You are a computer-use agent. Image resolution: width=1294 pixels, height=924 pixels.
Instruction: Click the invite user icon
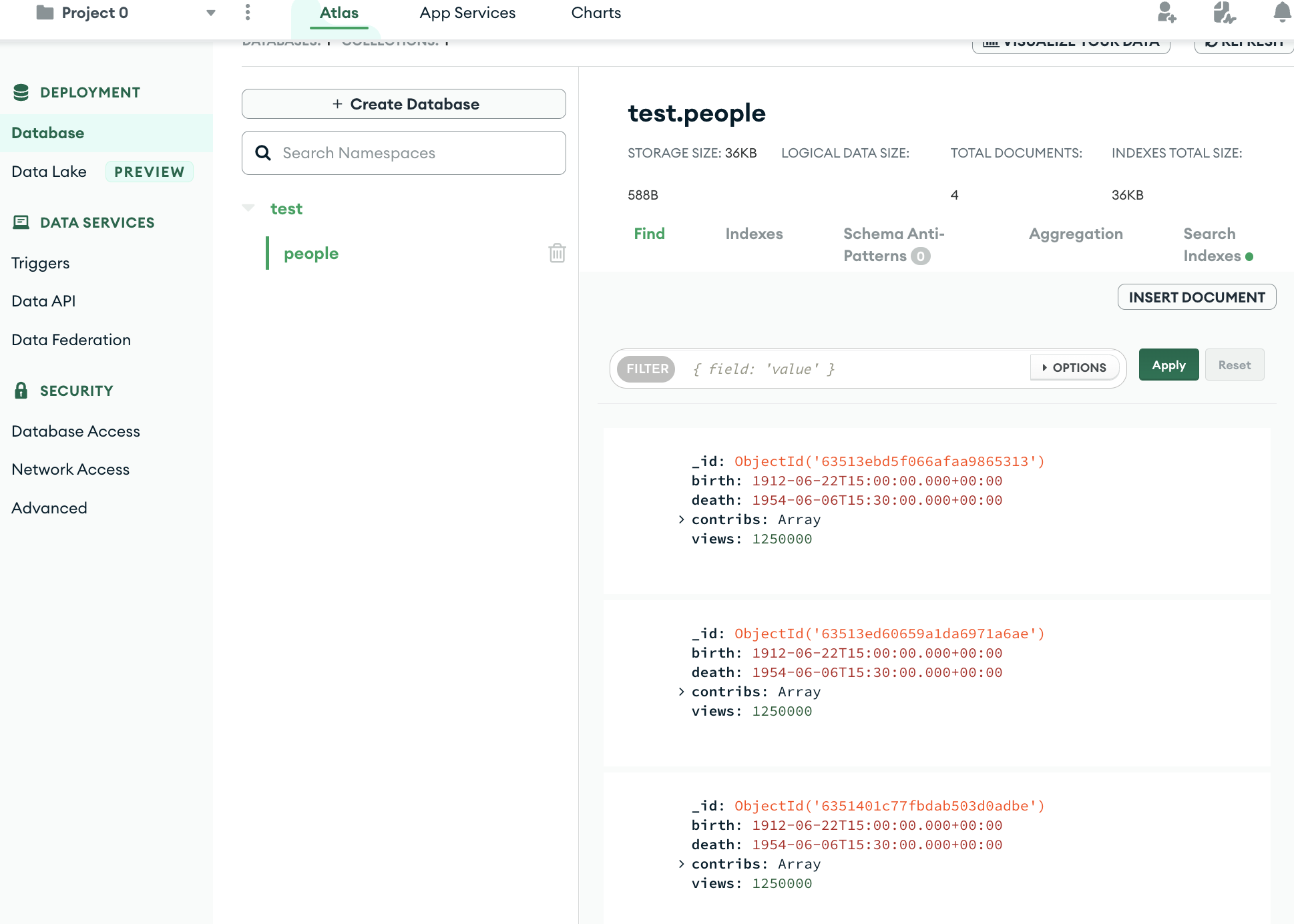point(1166,13)
